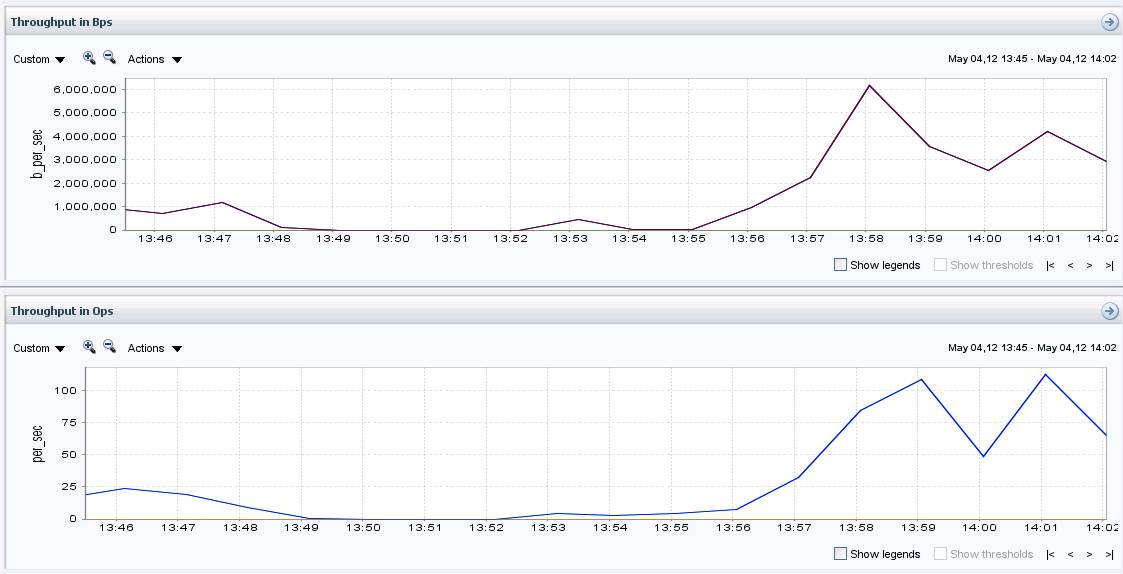Image resolution: width=1123 pixels, height=574 pixels.
Task: Step forward in Ops chart time range
Action: coord(1090,554)
